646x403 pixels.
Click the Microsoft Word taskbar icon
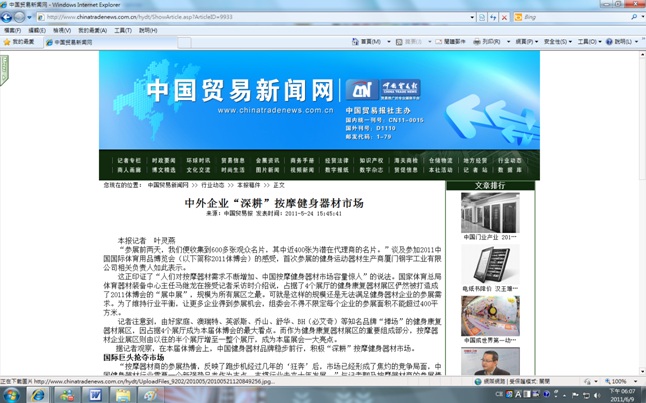click(x=95, y=396)
